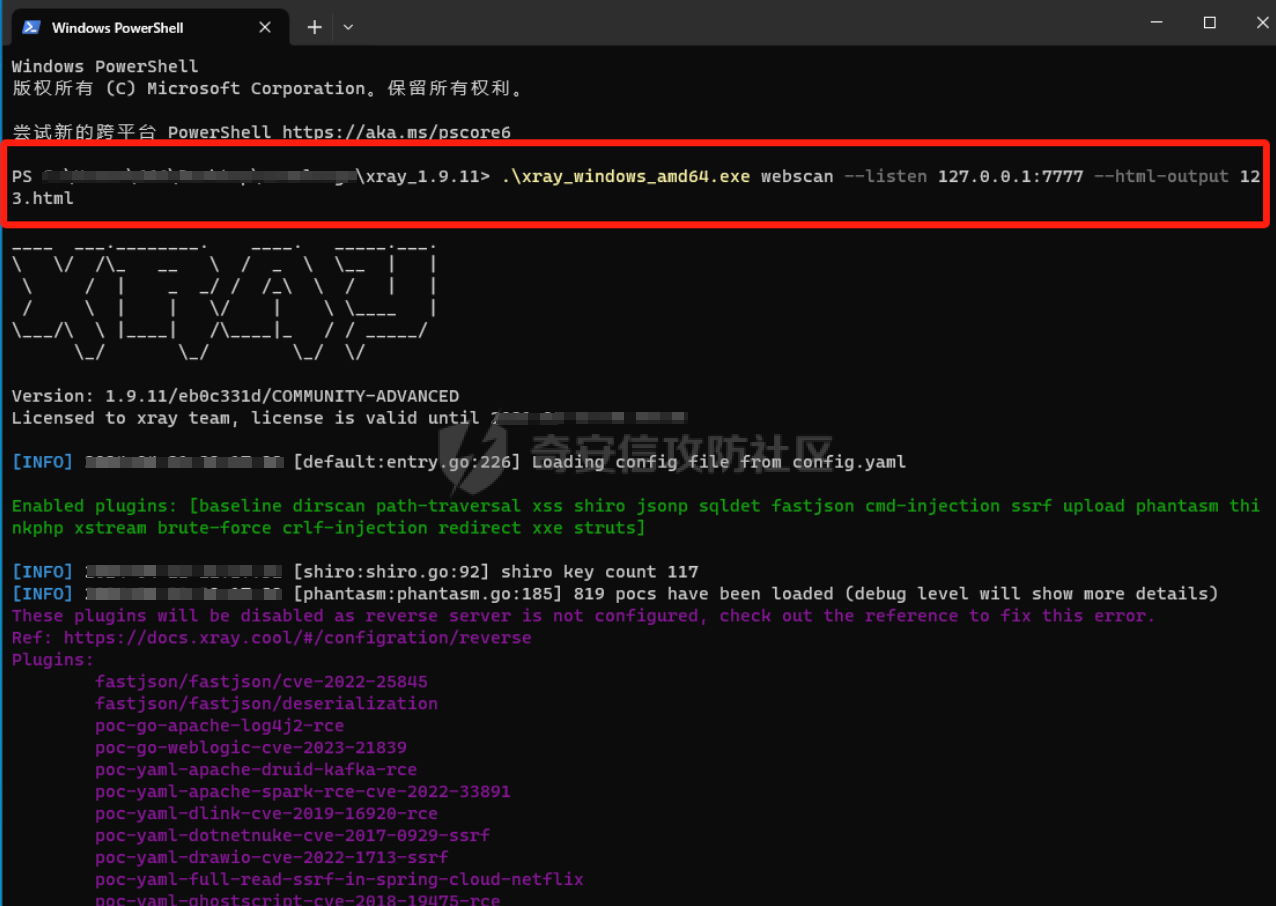
Task: Click poc-yaml-full-read-ssrf-in-spring-cloud-netflix entry
Action: [339, 880]
